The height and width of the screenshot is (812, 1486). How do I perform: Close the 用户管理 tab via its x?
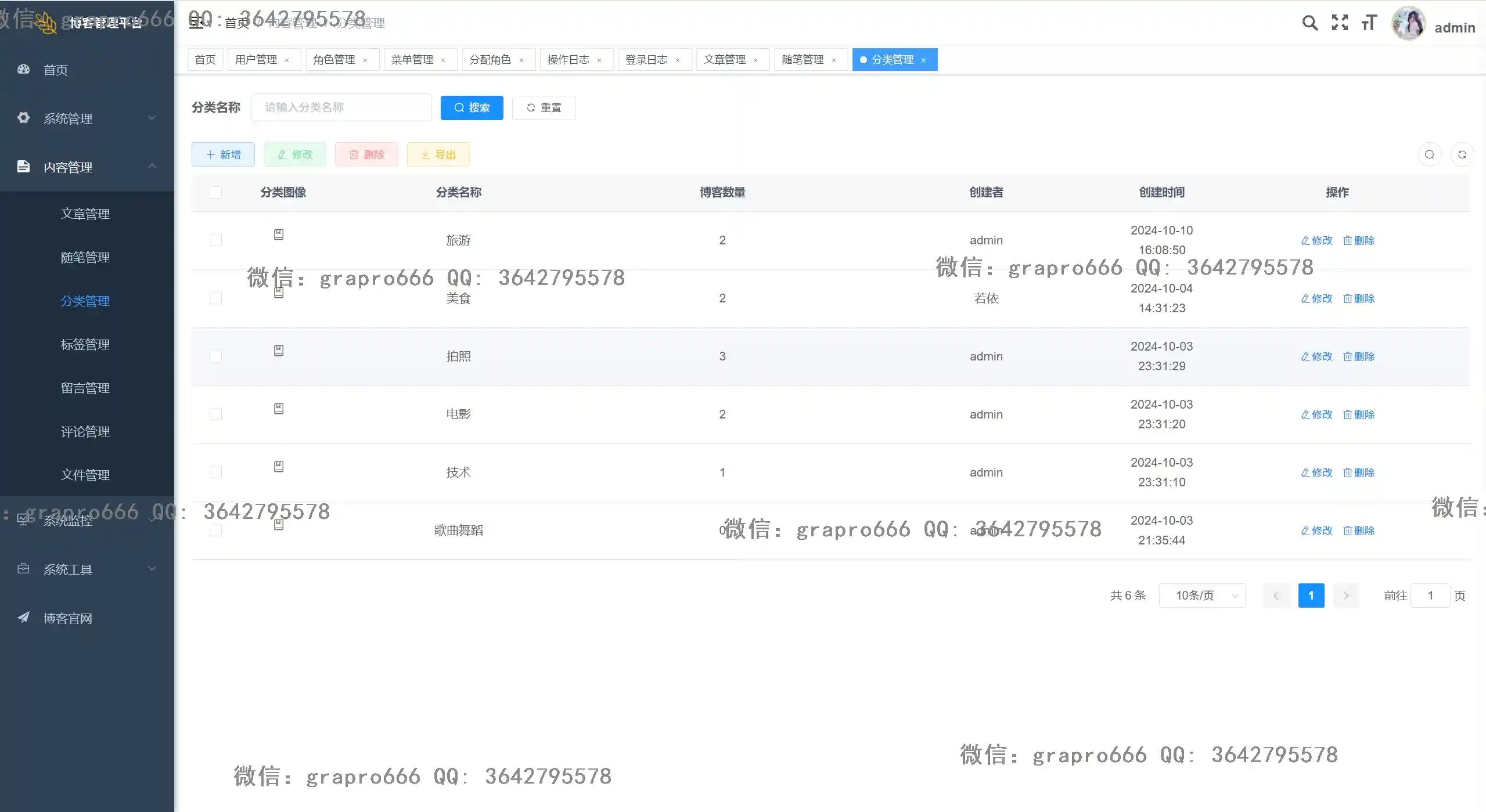287,60
